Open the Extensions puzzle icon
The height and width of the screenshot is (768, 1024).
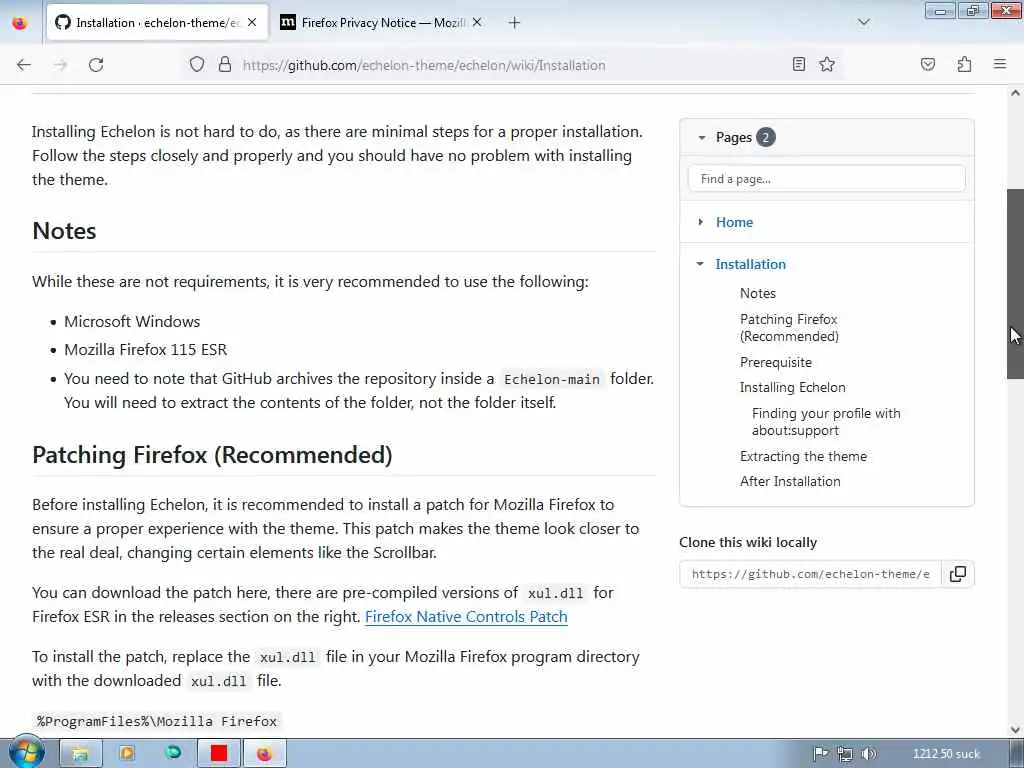tap(964, 64)
